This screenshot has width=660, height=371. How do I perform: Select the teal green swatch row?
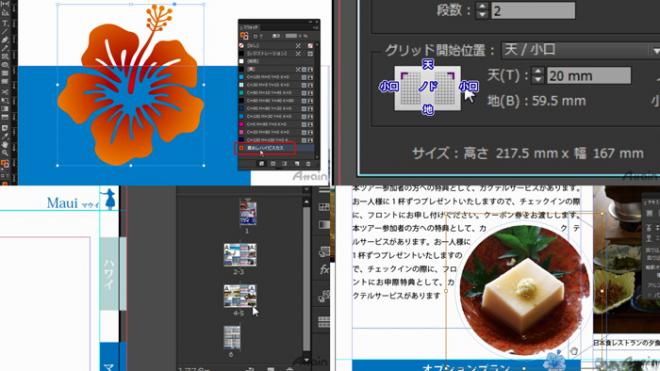tap(277, 93)
